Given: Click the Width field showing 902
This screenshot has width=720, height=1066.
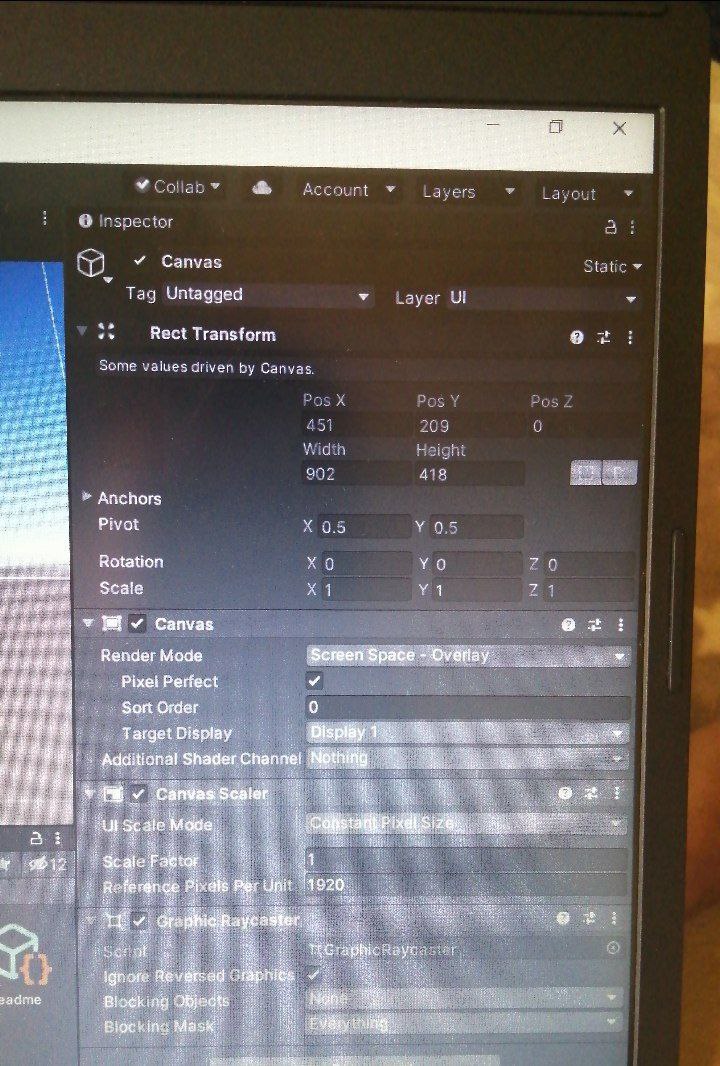Looking at the screenshot, I should click(x=356, y=473).
